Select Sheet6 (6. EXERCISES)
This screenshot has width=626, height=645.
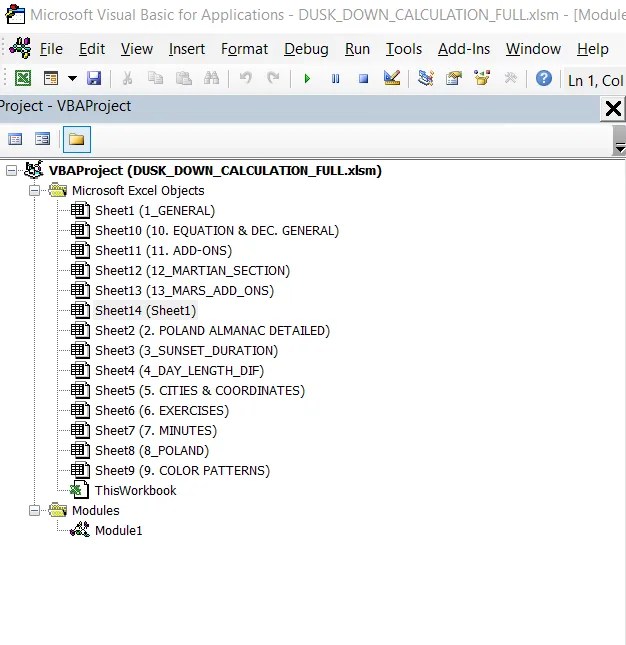[162, 411]
